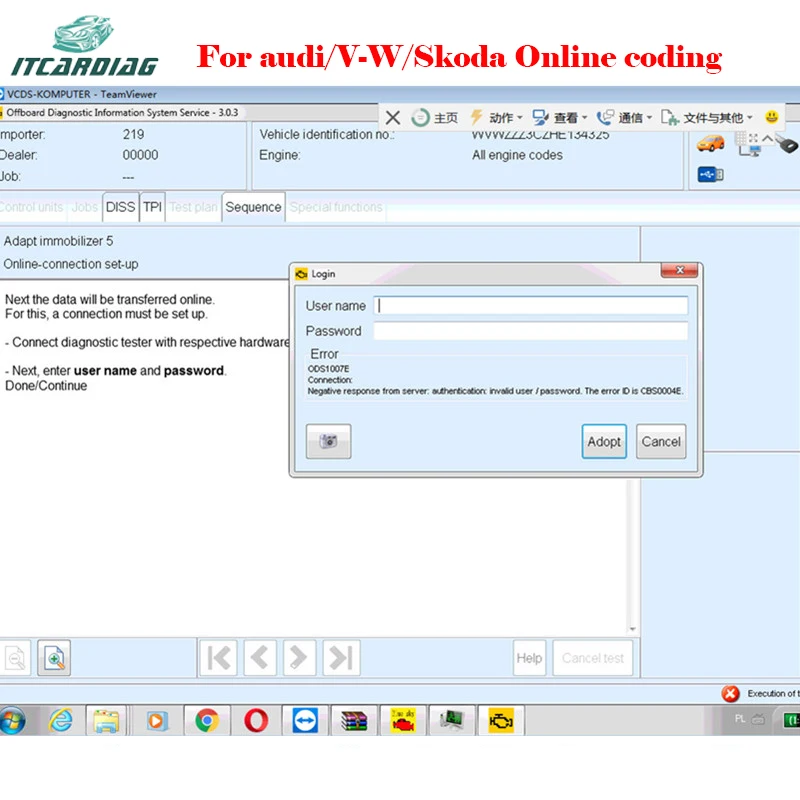Image resolution: width=800 pixels, height=800 pixels.
Task: Click the Cancel test button
Action: click(593, 658)
